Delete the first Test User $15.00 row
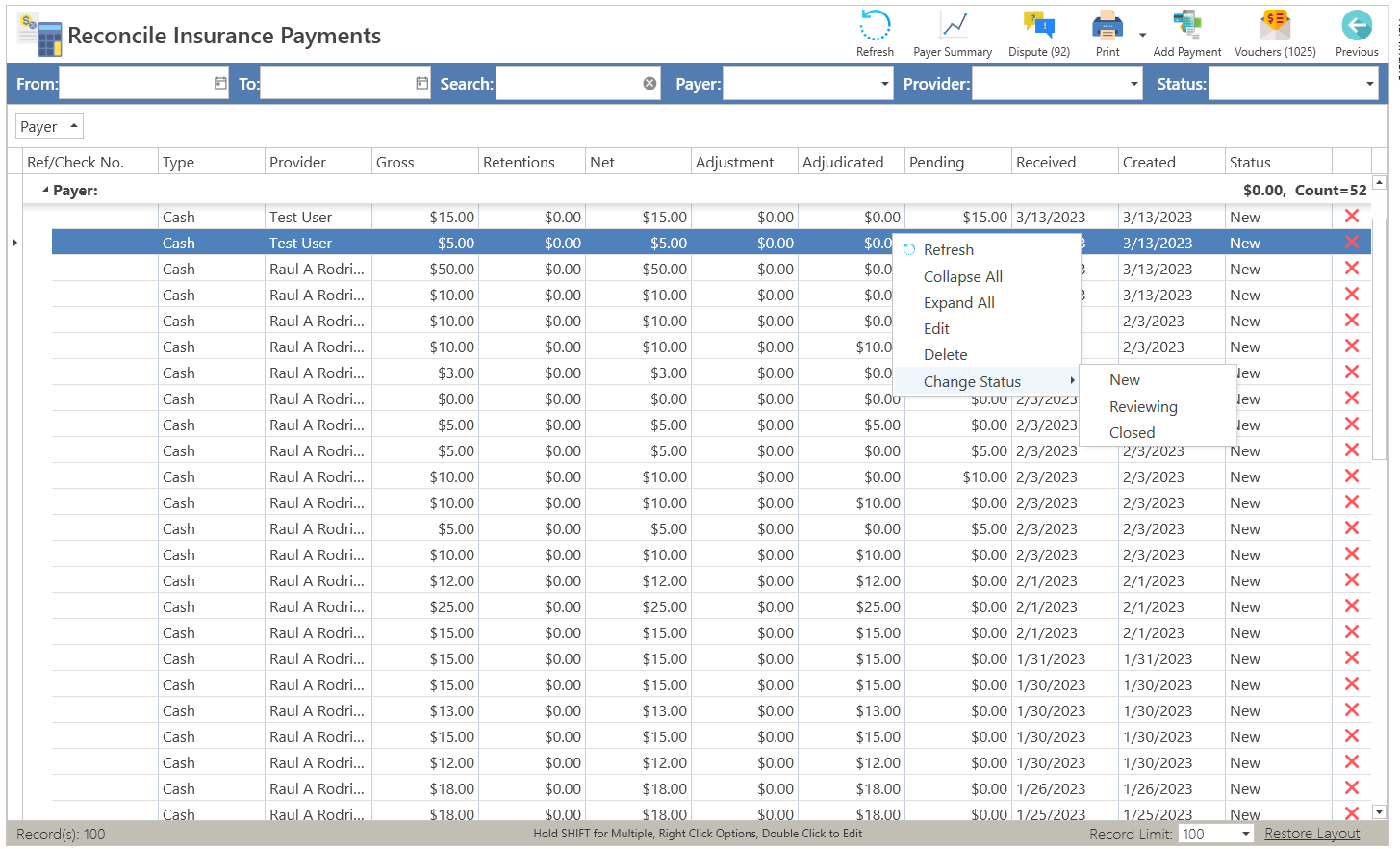Screen dimensions: 1400x849 (x=1351, y=217)
